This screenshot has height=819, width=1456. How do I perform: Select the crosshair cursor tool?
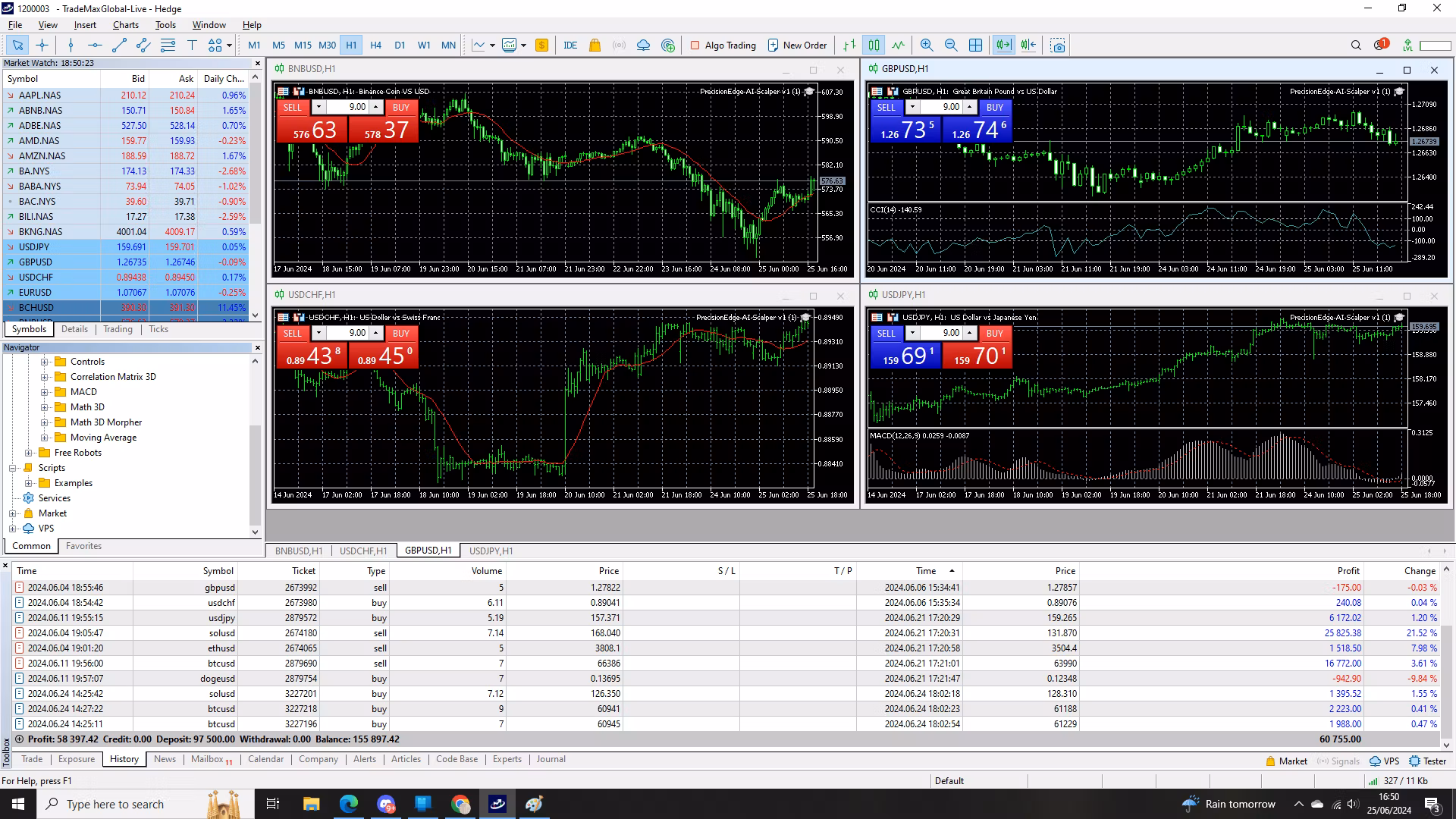pyautogui.click(x=42, y=45)
